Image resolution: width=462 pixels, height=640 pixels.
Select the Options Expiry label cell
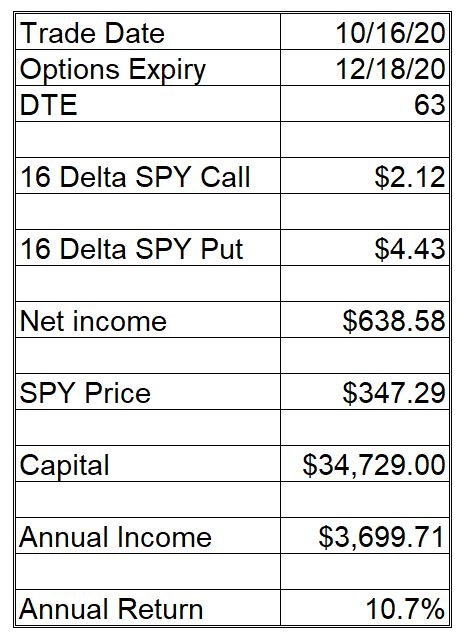point(148,68)
